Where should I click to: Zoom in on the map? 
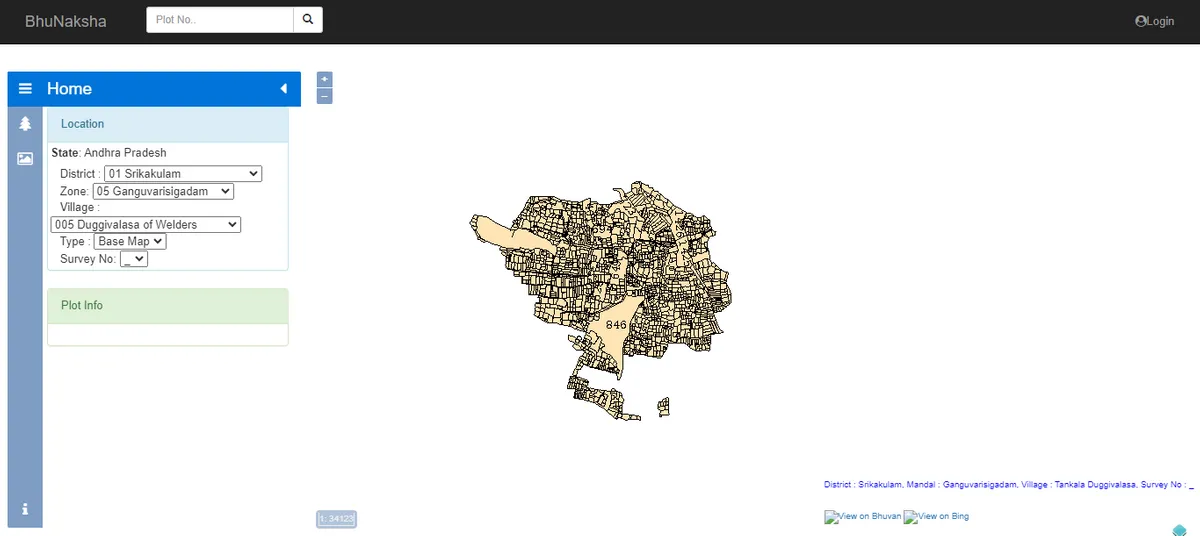pos(324,79)
